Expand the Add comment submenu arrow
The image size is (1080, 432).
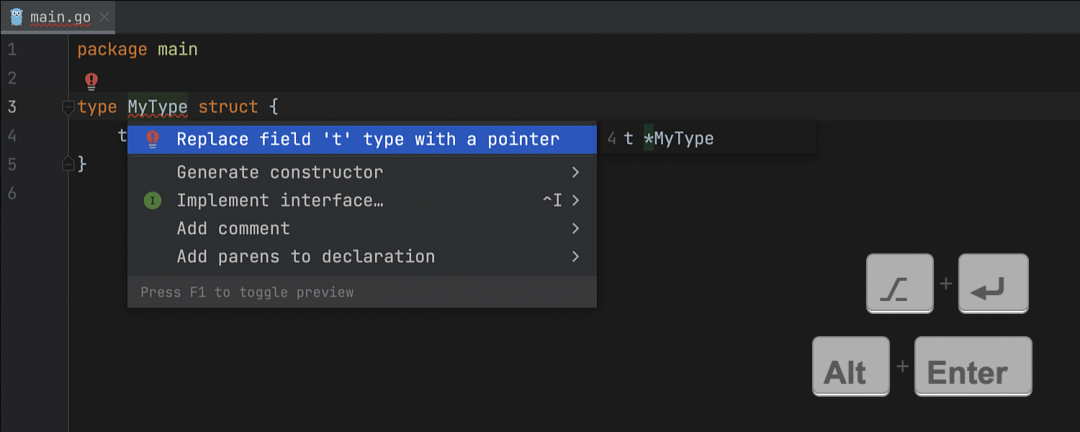[575, 229]
